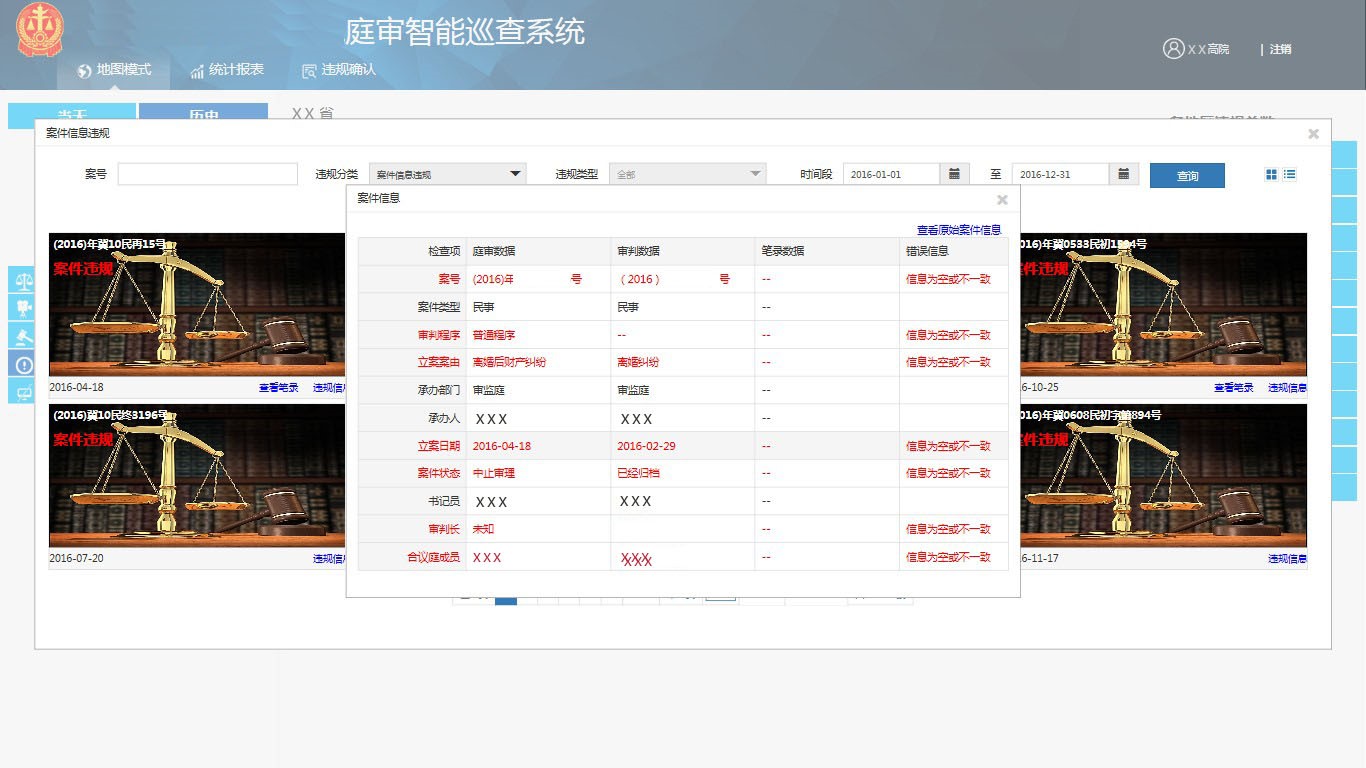Open the 查看原始案件信息 link
1366x768 pixels.
click(x=958, y=230)
